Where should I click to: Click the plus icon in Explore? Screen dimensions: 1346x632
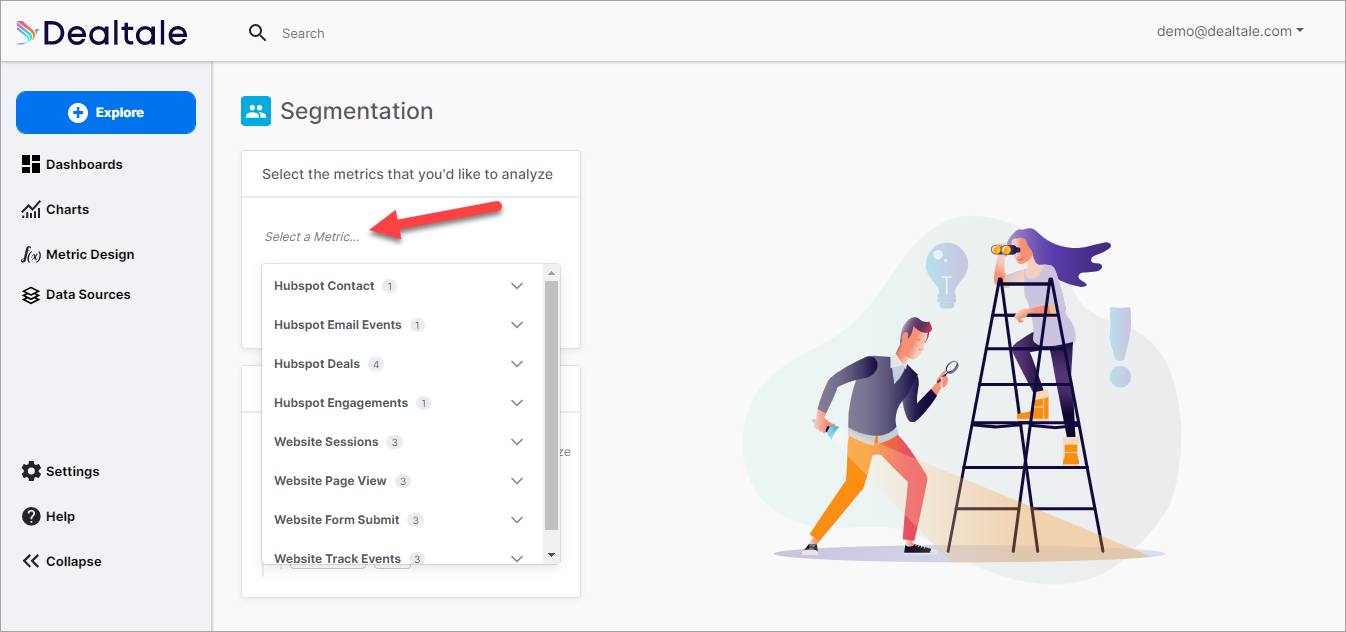tap(78, 113)
